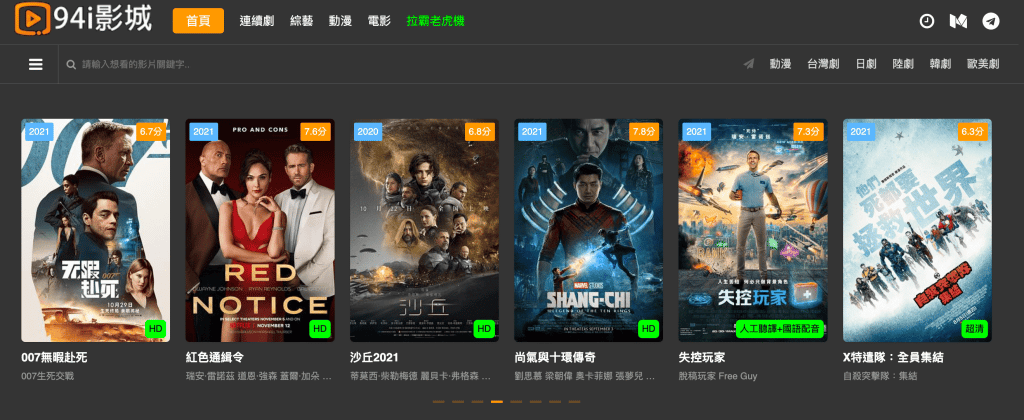This screenshot has height=420, width=1024.
Task: Click the 6.3分 rating badge
Action: coord(974,131)
